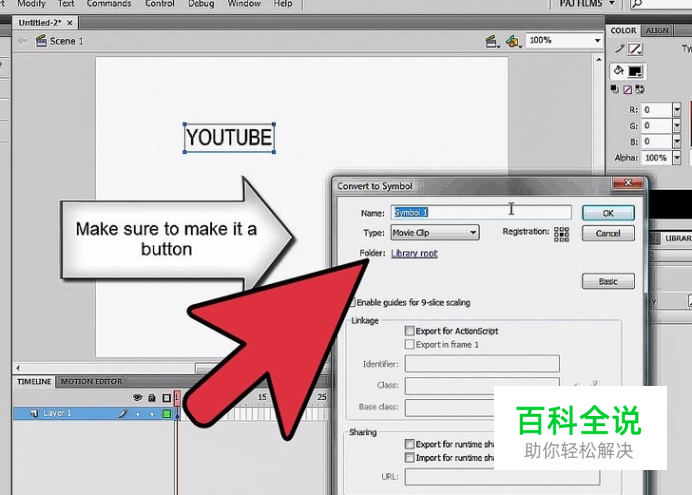Toggle Layer 1 visibility dot
Screen dimensions: 692x495
point(138,414)
